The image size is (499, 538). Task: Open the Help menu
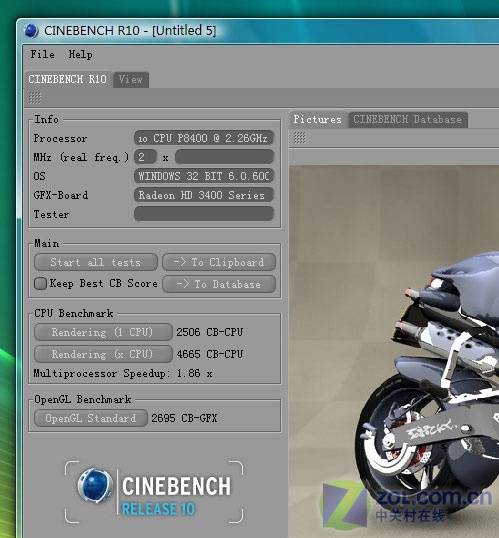tap(80, 54)
